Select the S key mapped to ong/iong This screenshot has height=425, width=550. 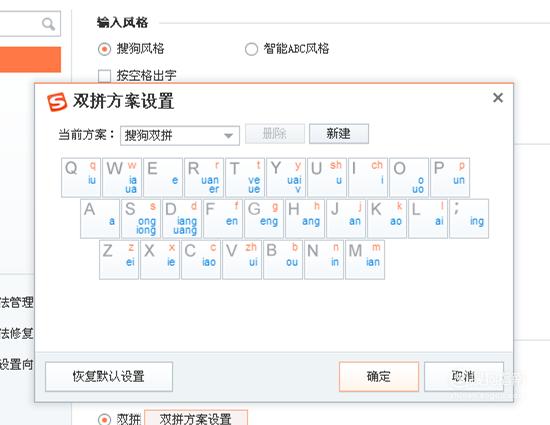click(141, 219)
